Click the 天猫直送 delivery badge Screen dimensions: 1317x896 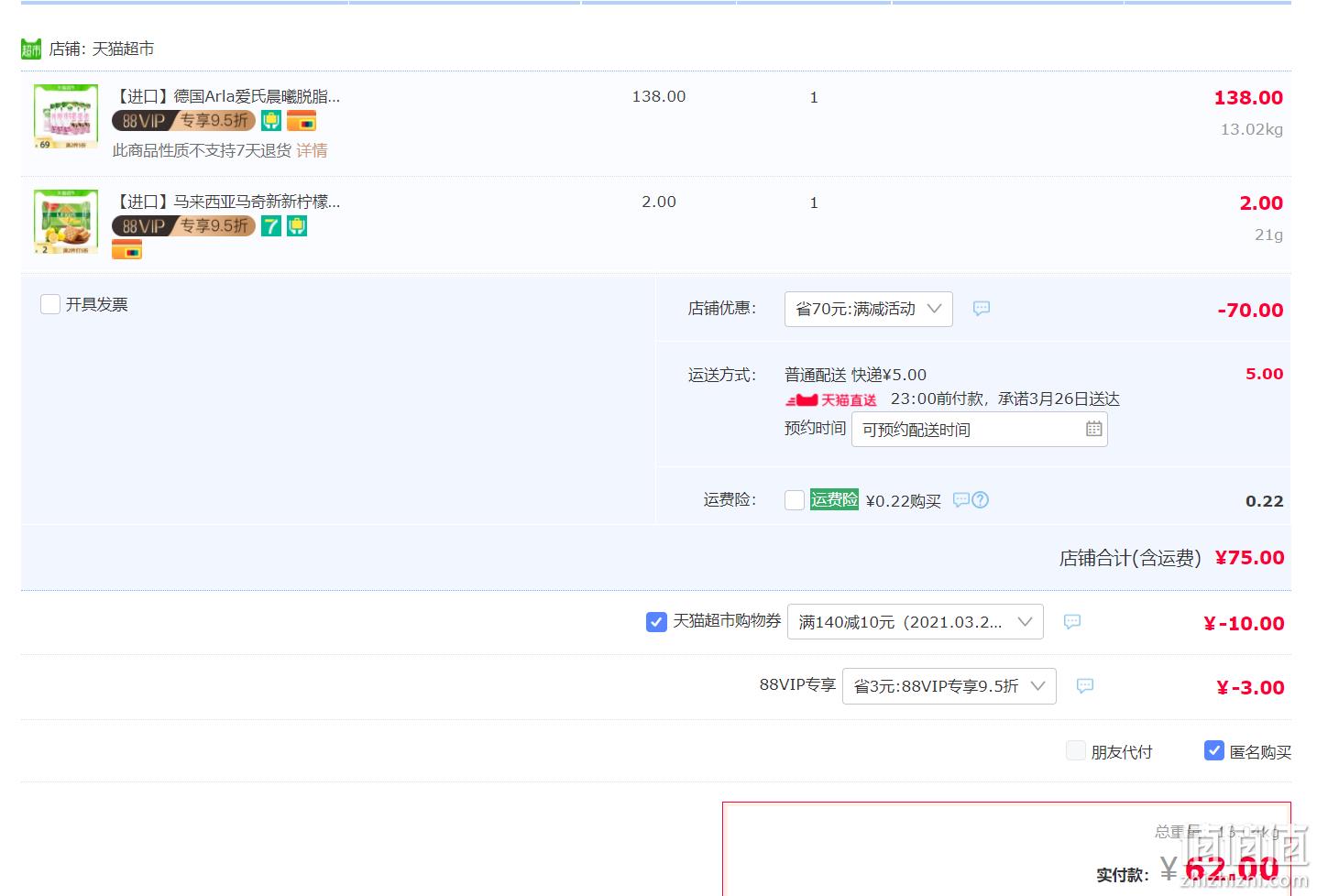point(831,400)
